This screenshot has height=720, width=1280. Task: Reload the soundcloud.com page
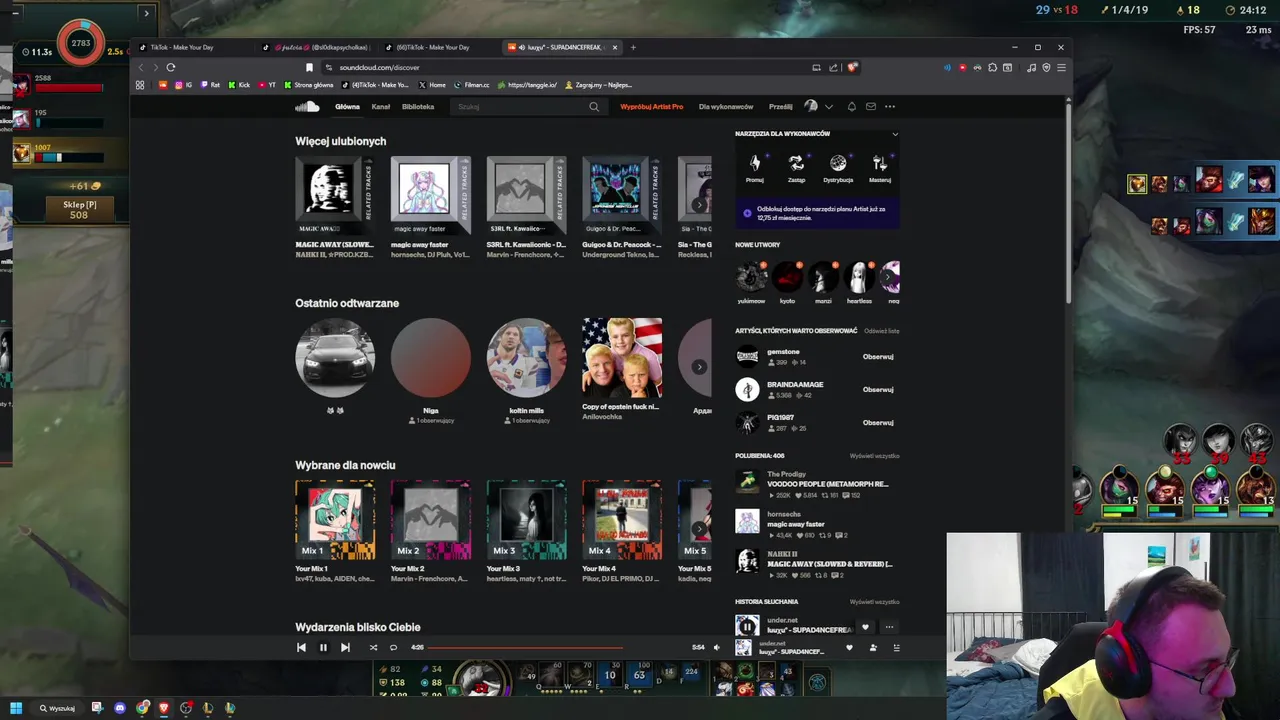tap(171, 67)
